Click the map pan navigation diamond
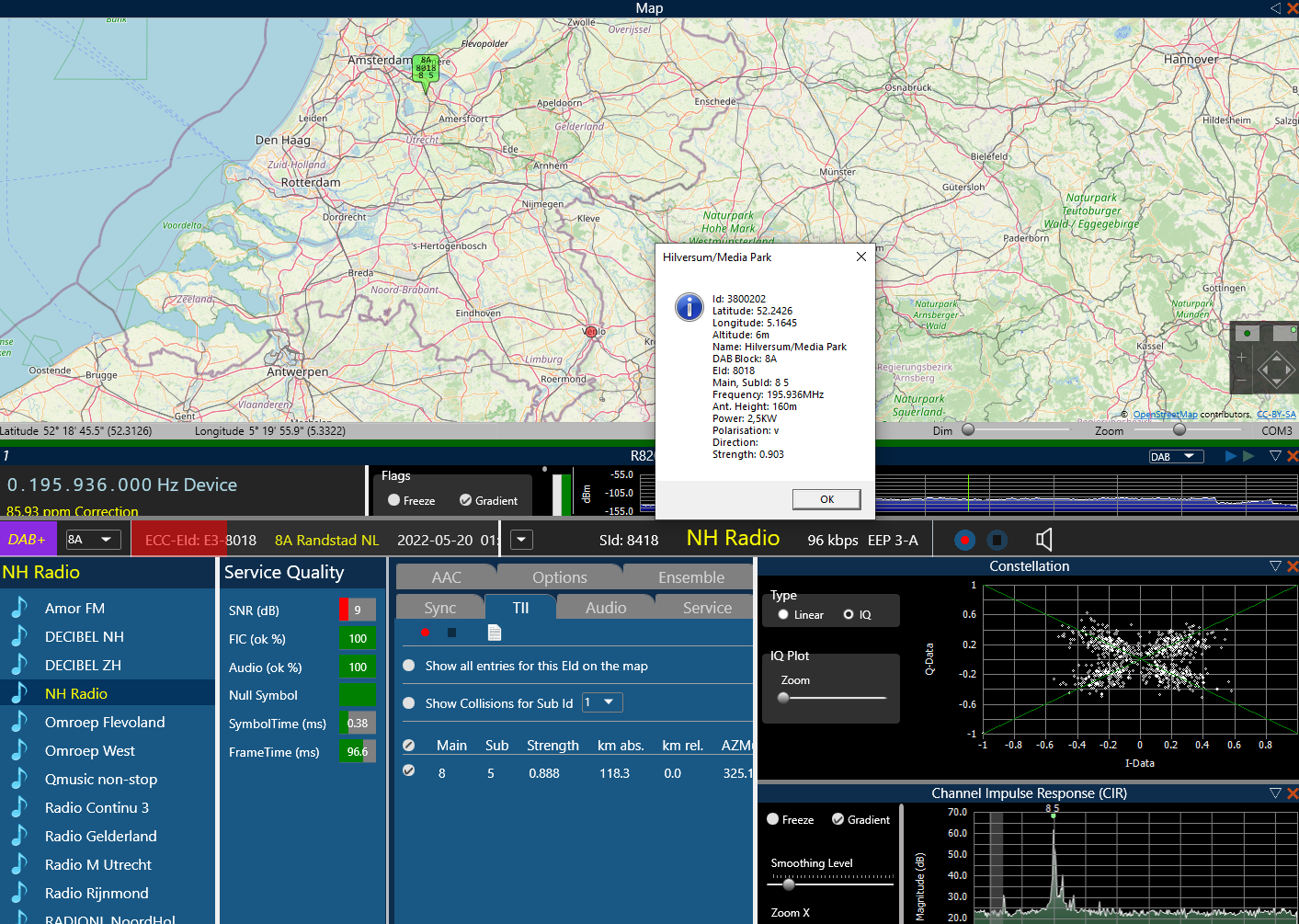The width and height of the screenshot is (1299, 924). [1276, 370]
